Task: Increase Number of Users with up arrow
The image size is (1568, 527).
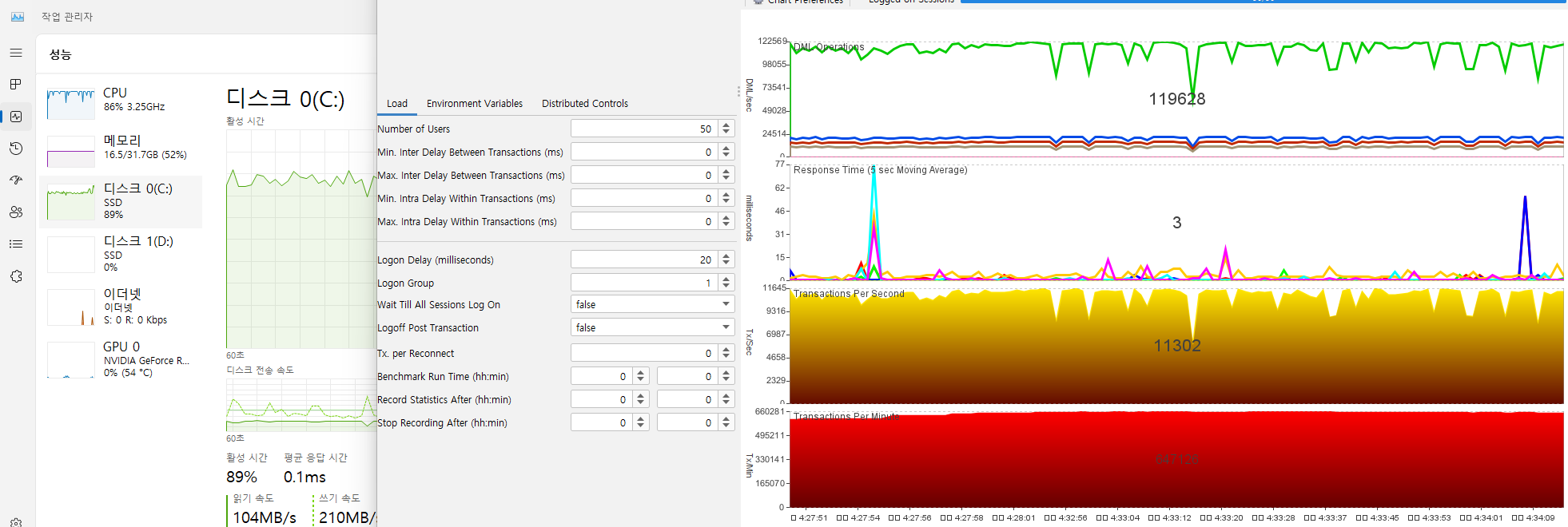Action: click(x=726, y=125)
